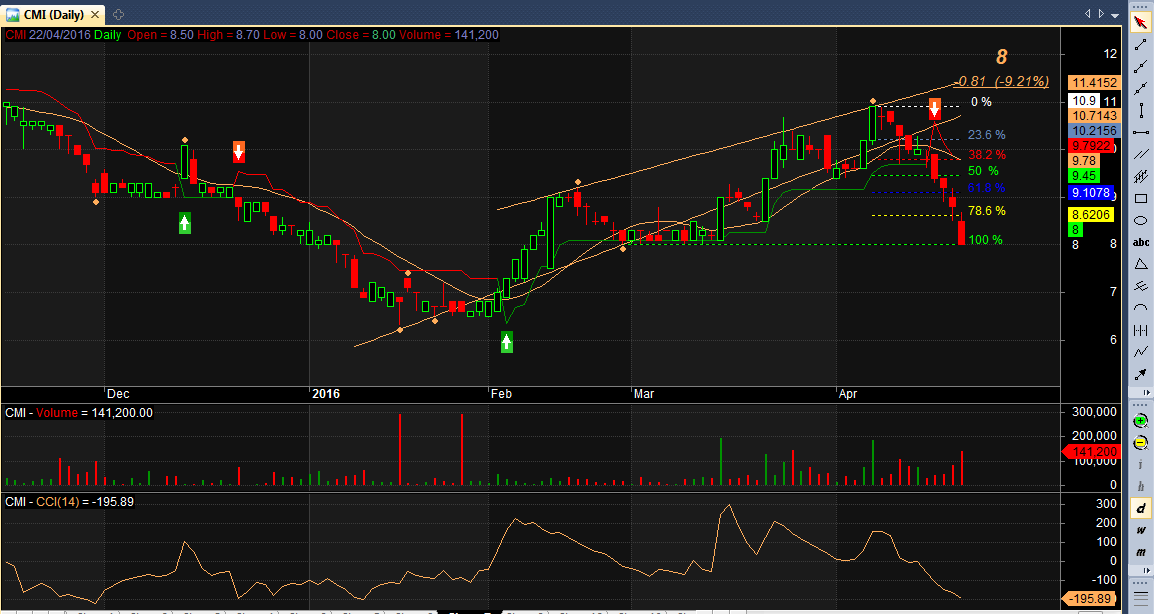Expand the drawing toolbar overflow arrow
This screenshot has height=614, width=1154.
[x=1146, y=393]
